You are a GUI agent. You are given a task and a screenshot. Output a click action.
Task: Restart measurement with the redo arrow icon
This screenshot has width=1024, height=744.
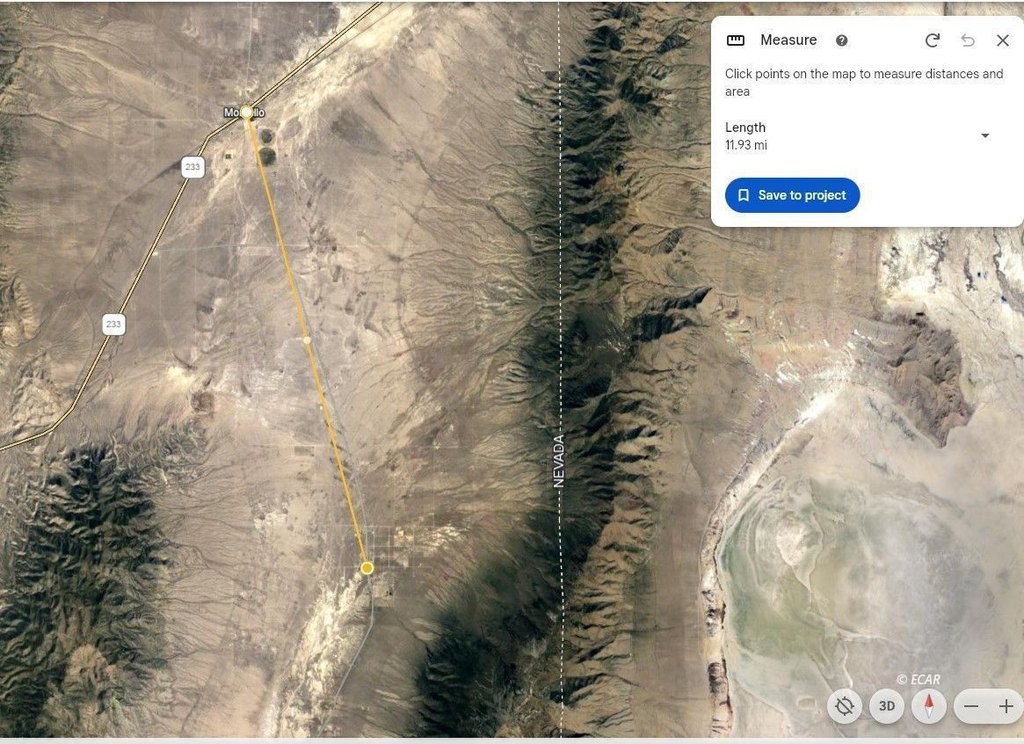(x=933, y=40)
